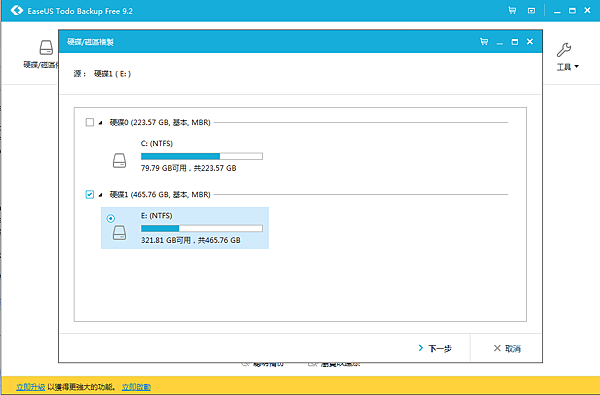Select the C: (NTFS) label
The height and width of the screenshot is (395, 600).
click(157, 144)
